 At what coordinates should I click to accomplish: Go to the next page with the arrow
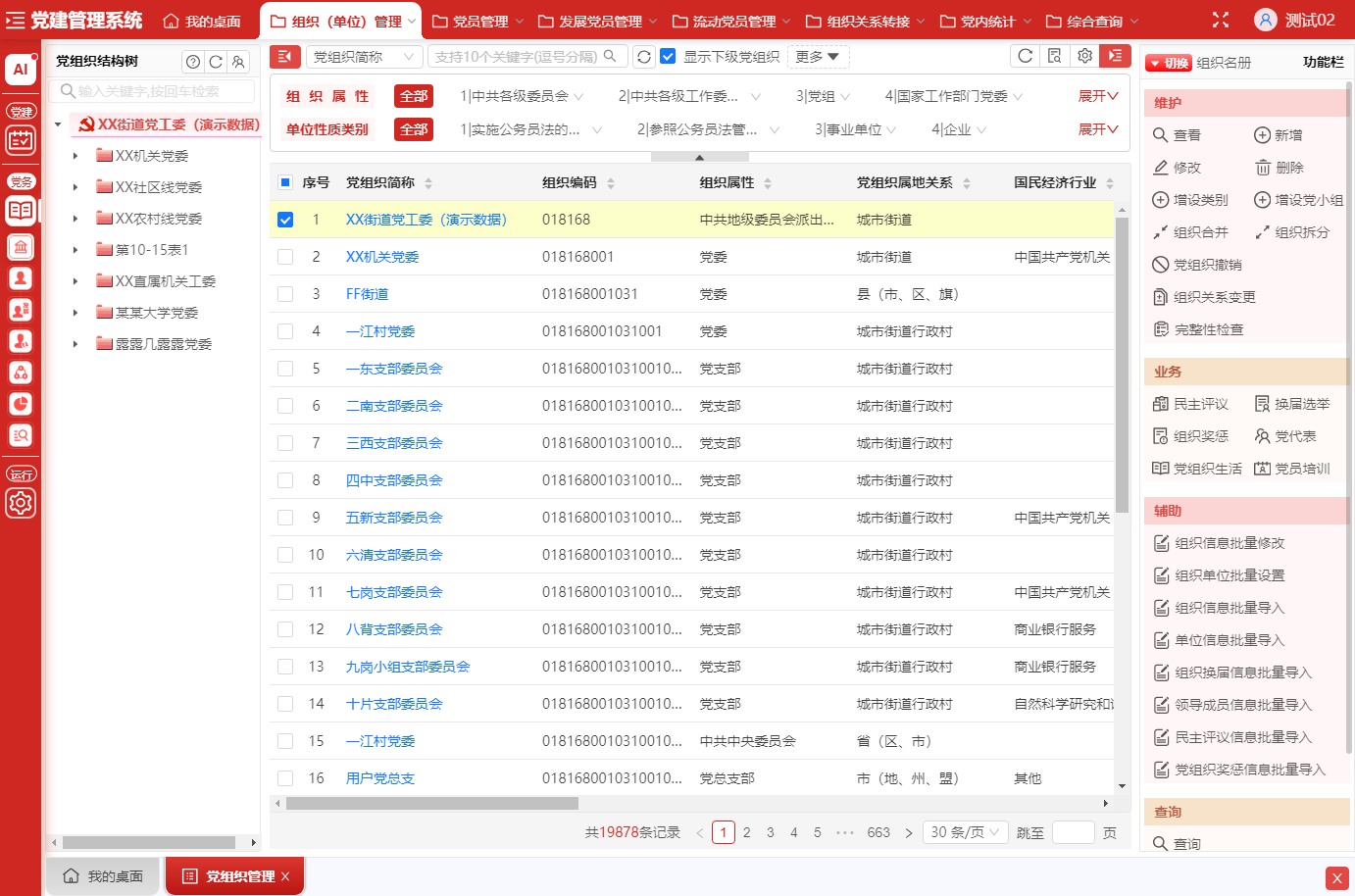[909, 832]
